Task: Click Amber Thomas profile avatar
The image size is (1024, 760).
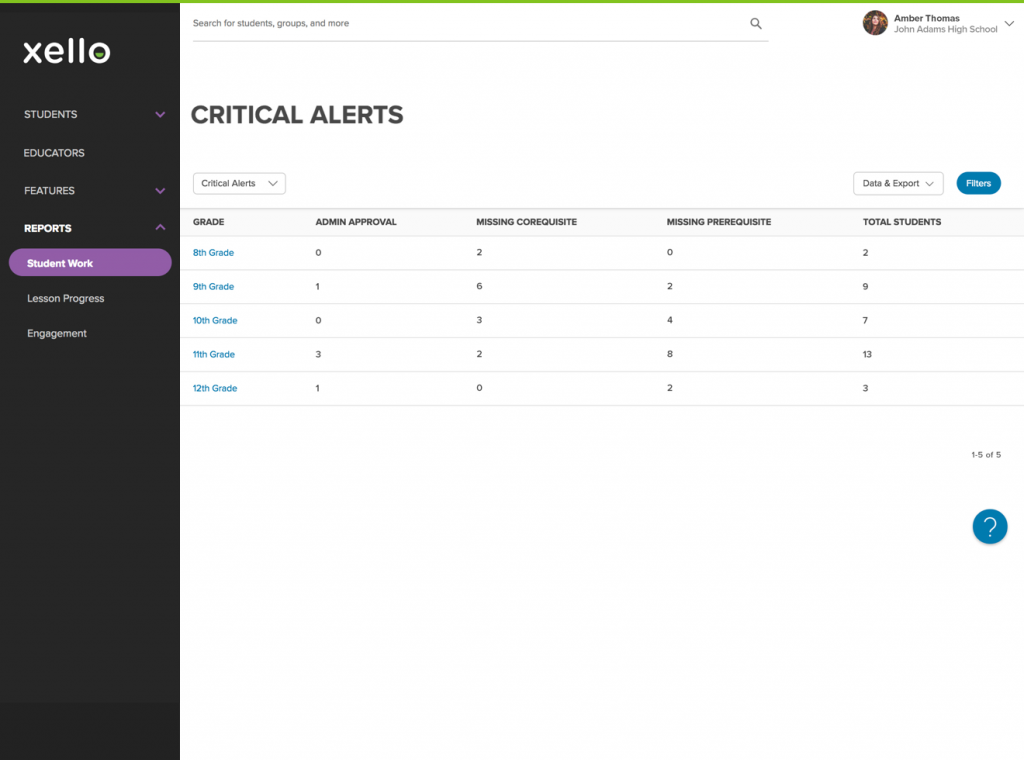Action: [875, 23]
